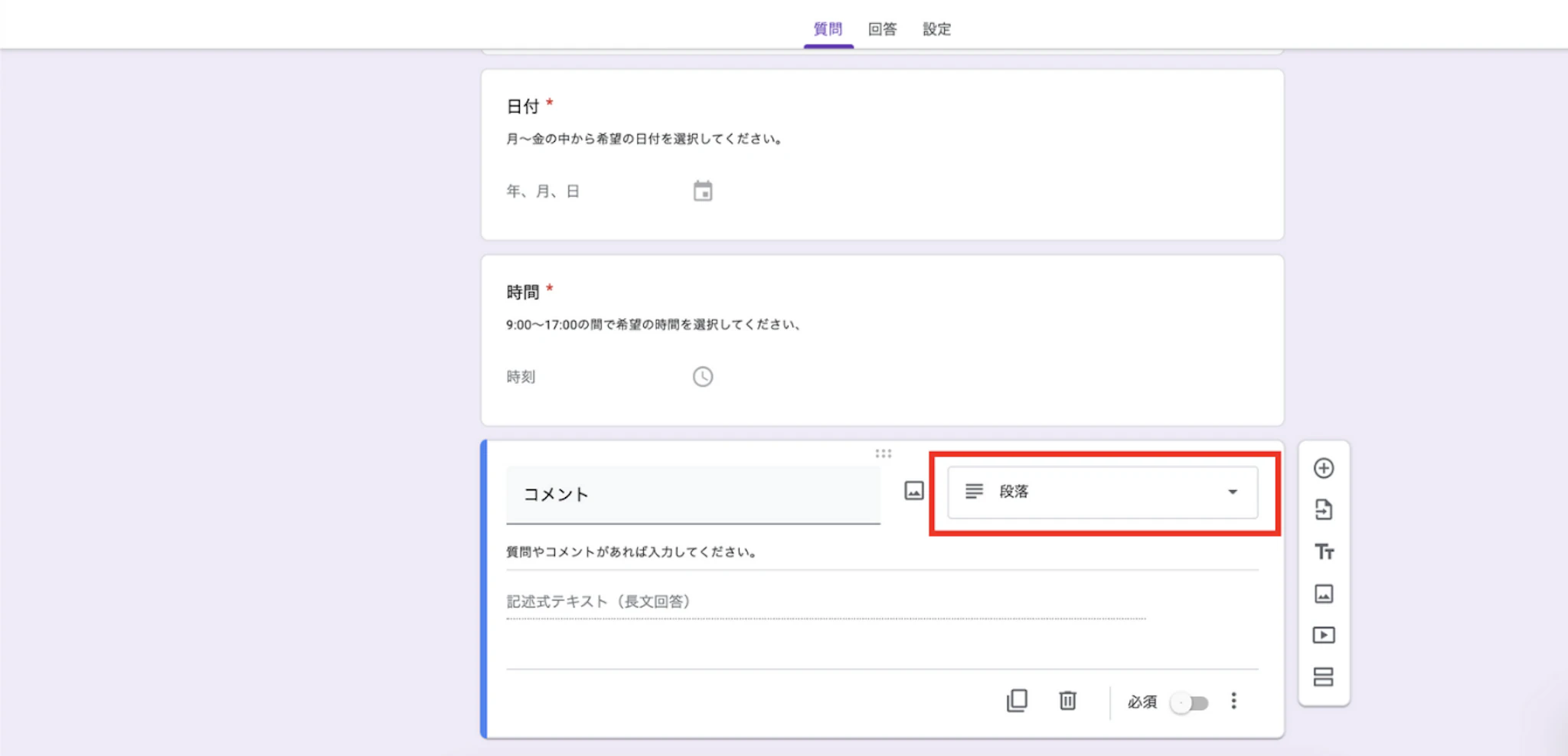Click the clock icon for 時間
This screenshot has height=756, width=1568.
(x=702, y=376)
